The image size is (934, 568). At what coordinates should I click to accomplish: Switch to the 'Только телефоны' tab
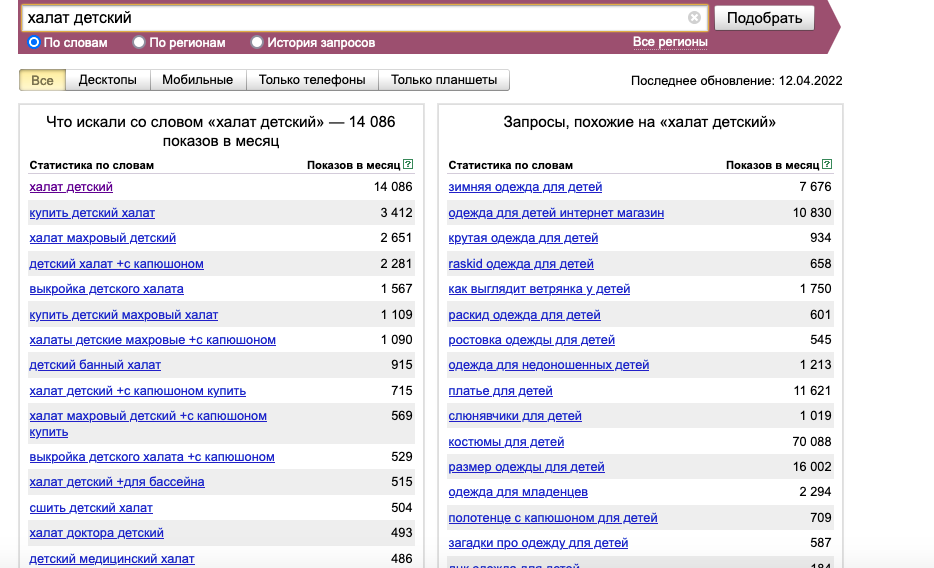coord(312,80)
